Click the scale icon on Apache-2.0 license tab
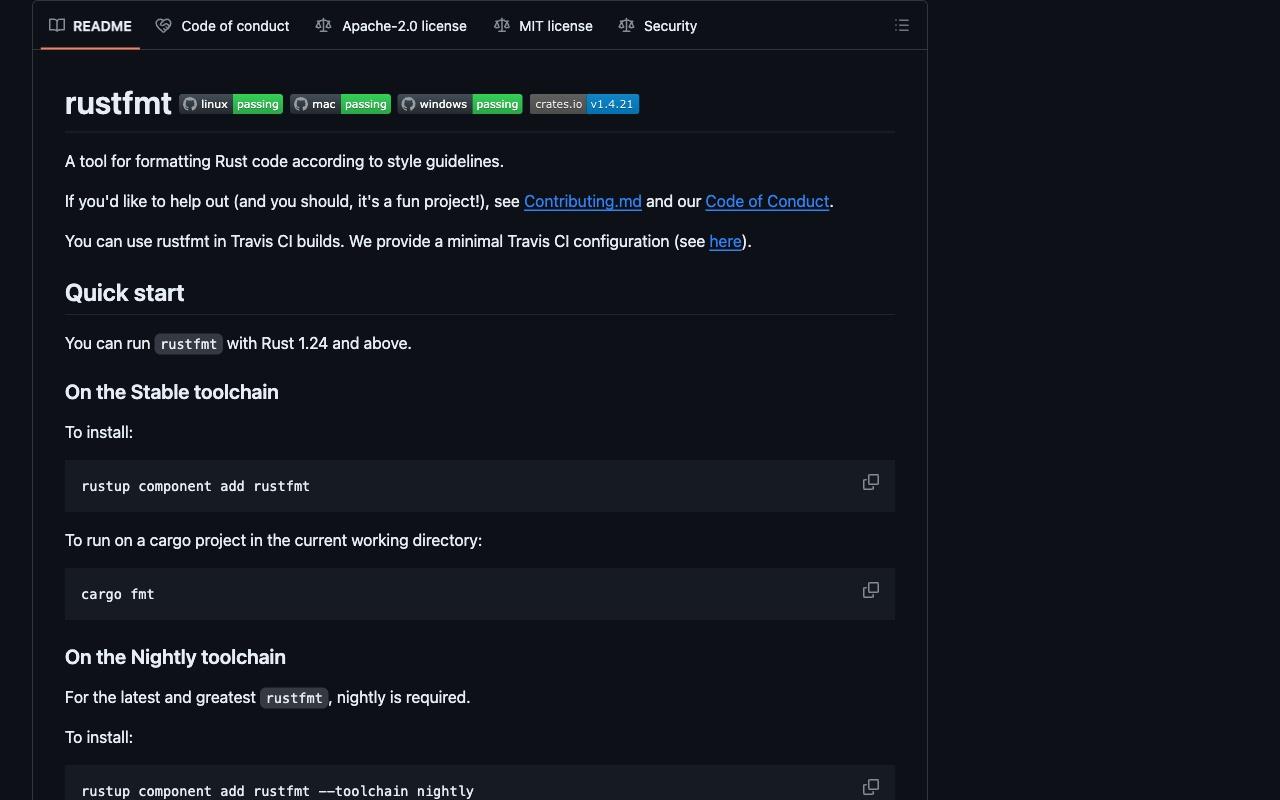The height and width of the screenshot is (800, 1280). [x=323, y=26]
